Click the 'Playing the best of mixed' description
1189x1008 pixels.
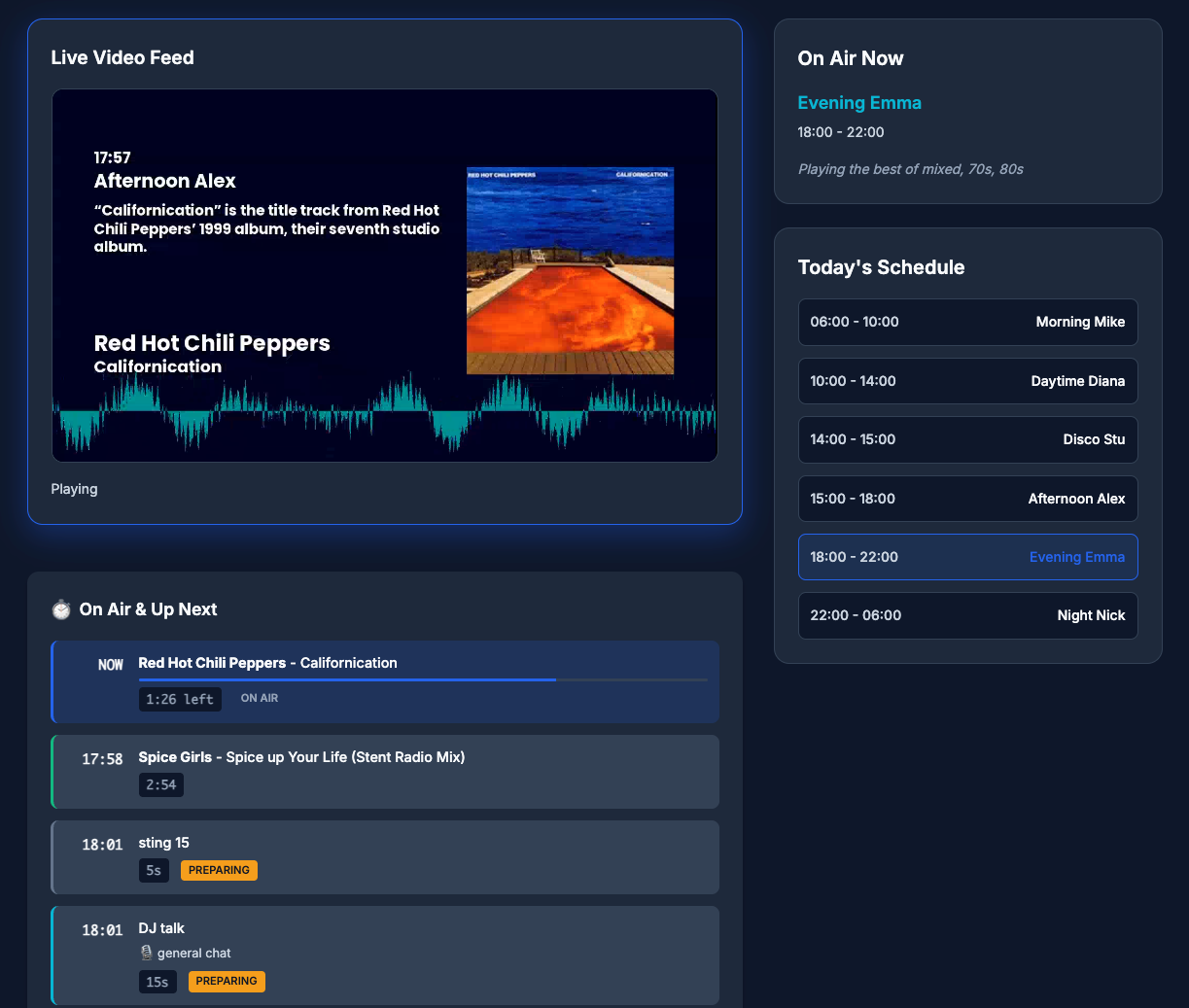click(x=910, y=169)
